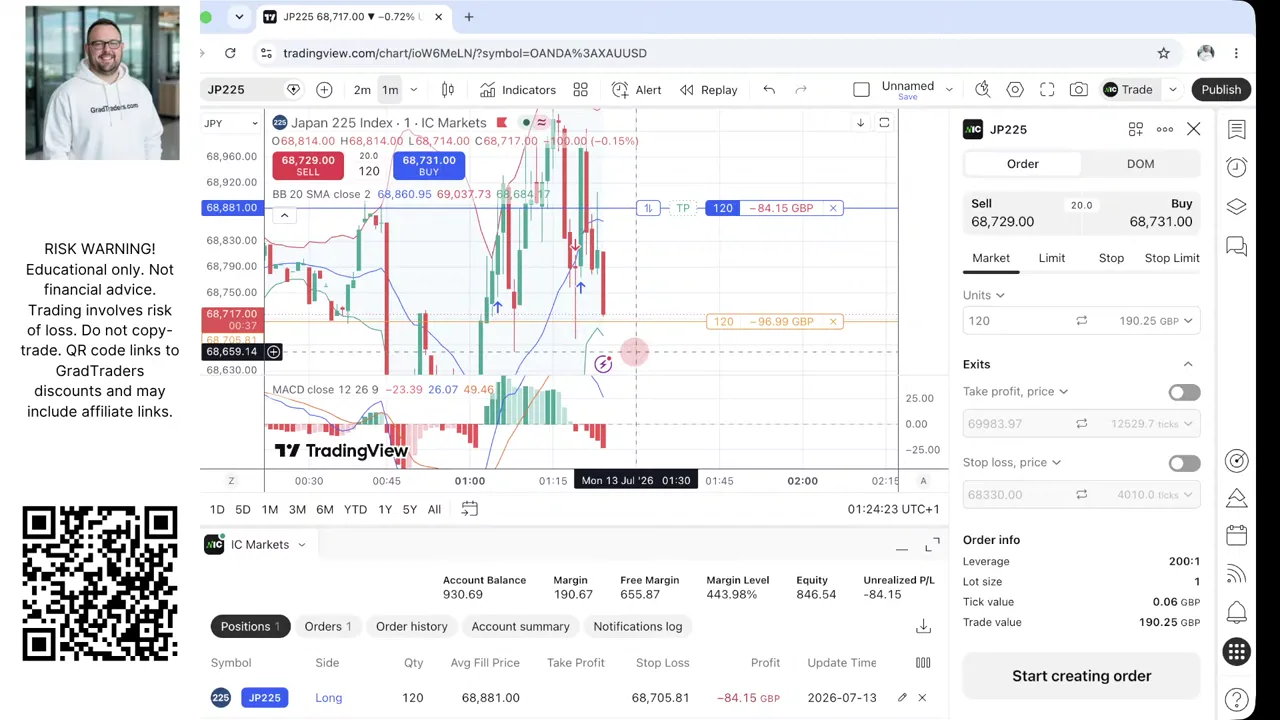
Task: Click the blue BUY 68,731.00 chart button
Action: (x=429, y=166)
